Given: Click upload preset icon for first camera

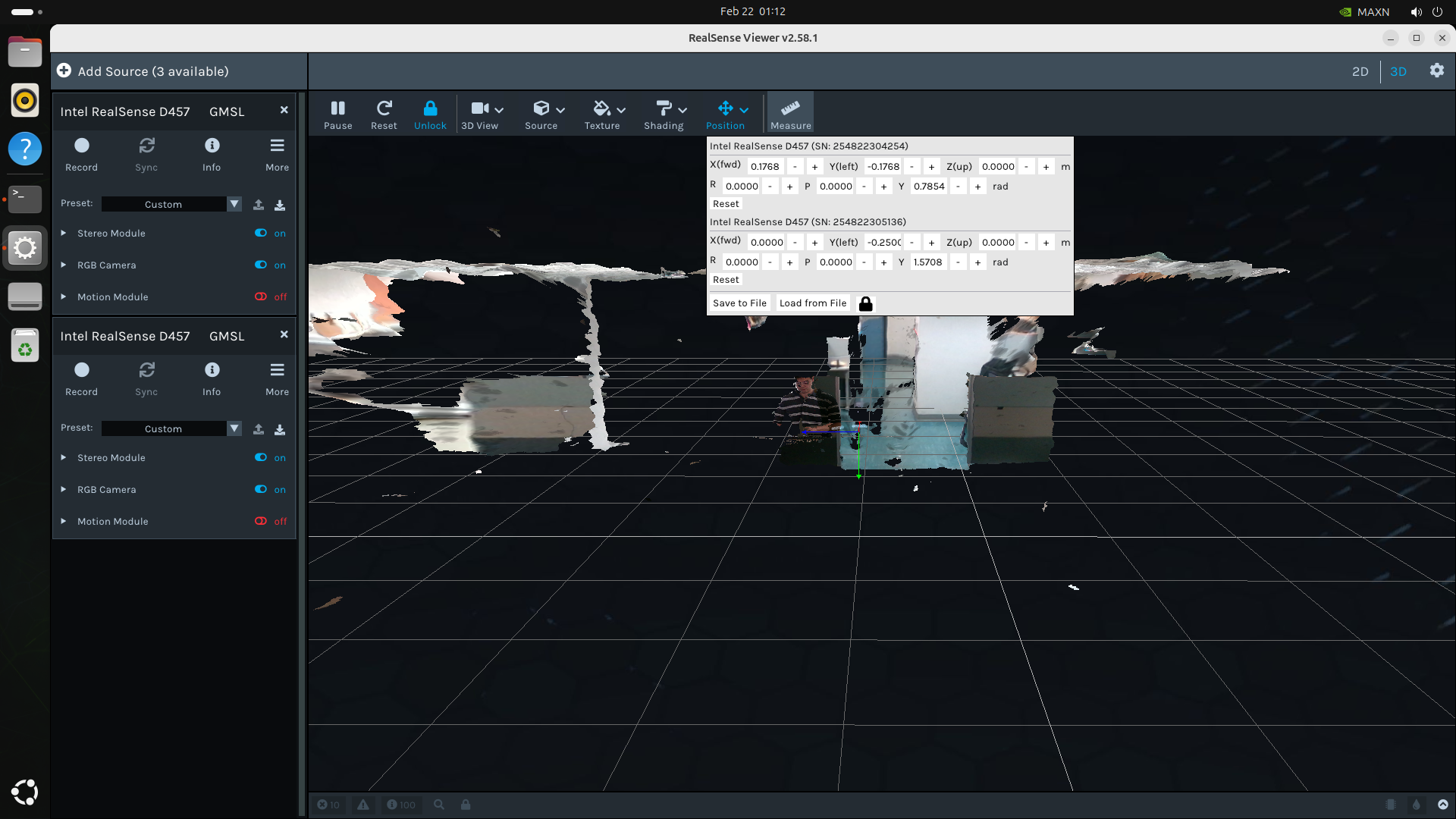Looking at the screenshot, I should point(259,204).
